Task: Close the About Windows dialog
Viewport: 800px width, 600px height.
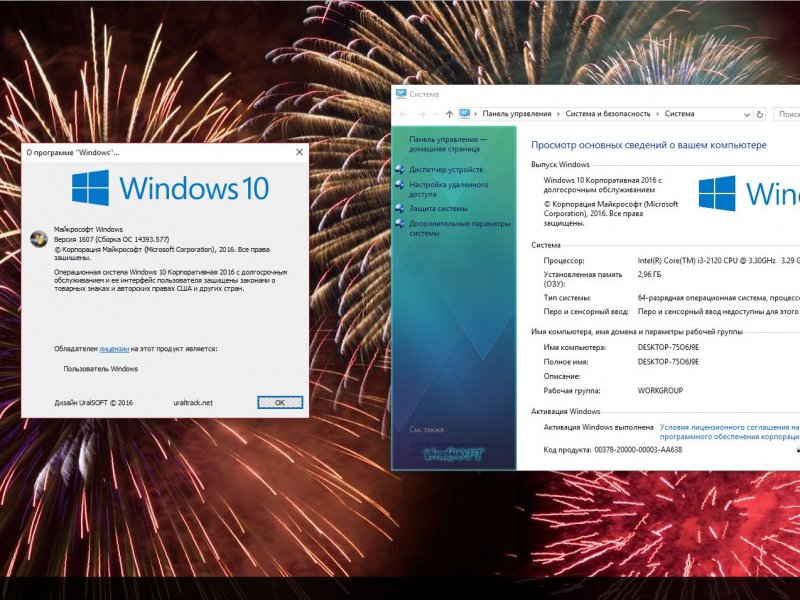Action: coord(299,152)
